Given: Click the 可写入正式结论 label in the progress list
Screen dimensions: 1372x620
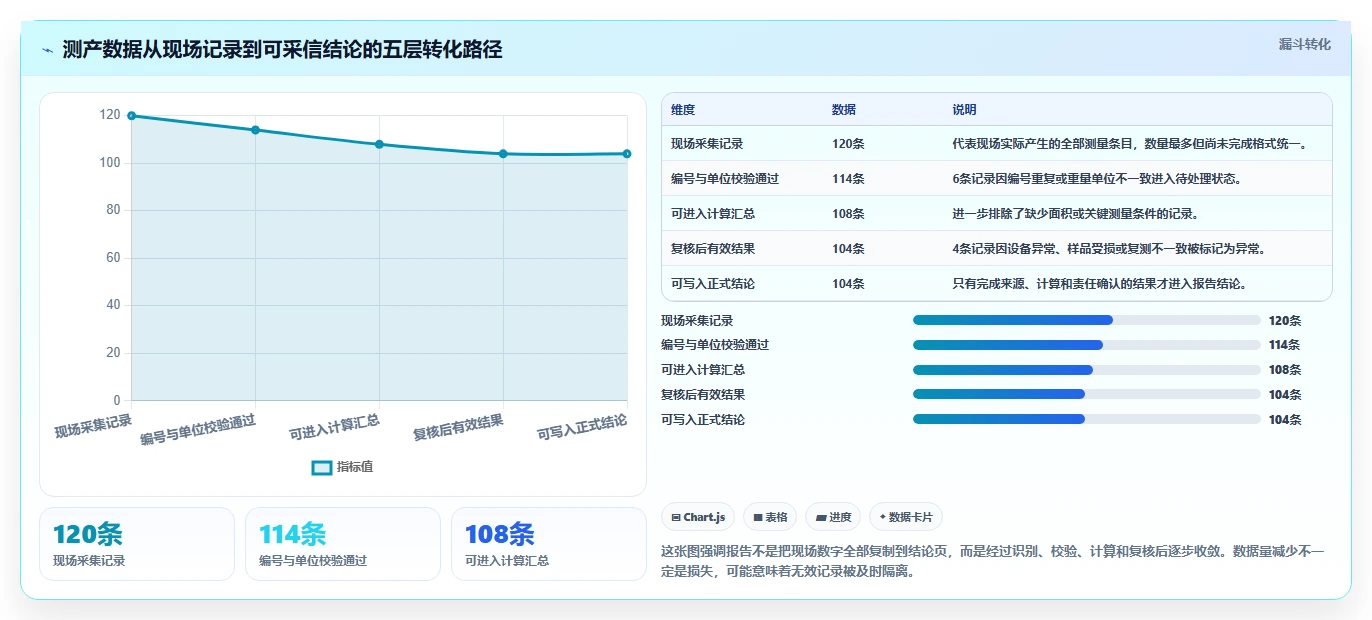Looking at the screenshot, I should [703, 420].
